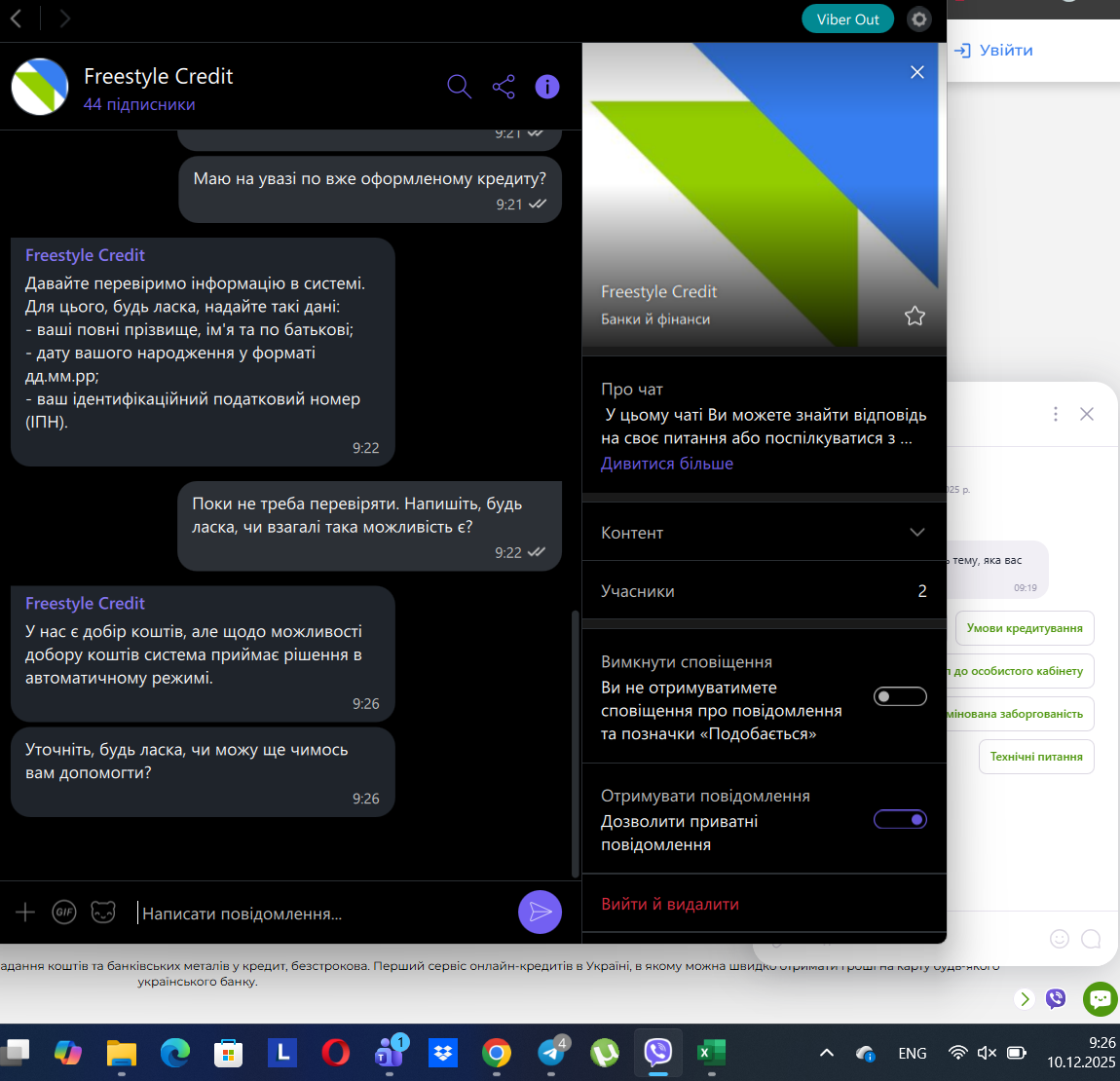Viewport: 1120px width, 1081px height.
Task: Open Microsoft Edge from the taskbar
Action: point(175,1053)
